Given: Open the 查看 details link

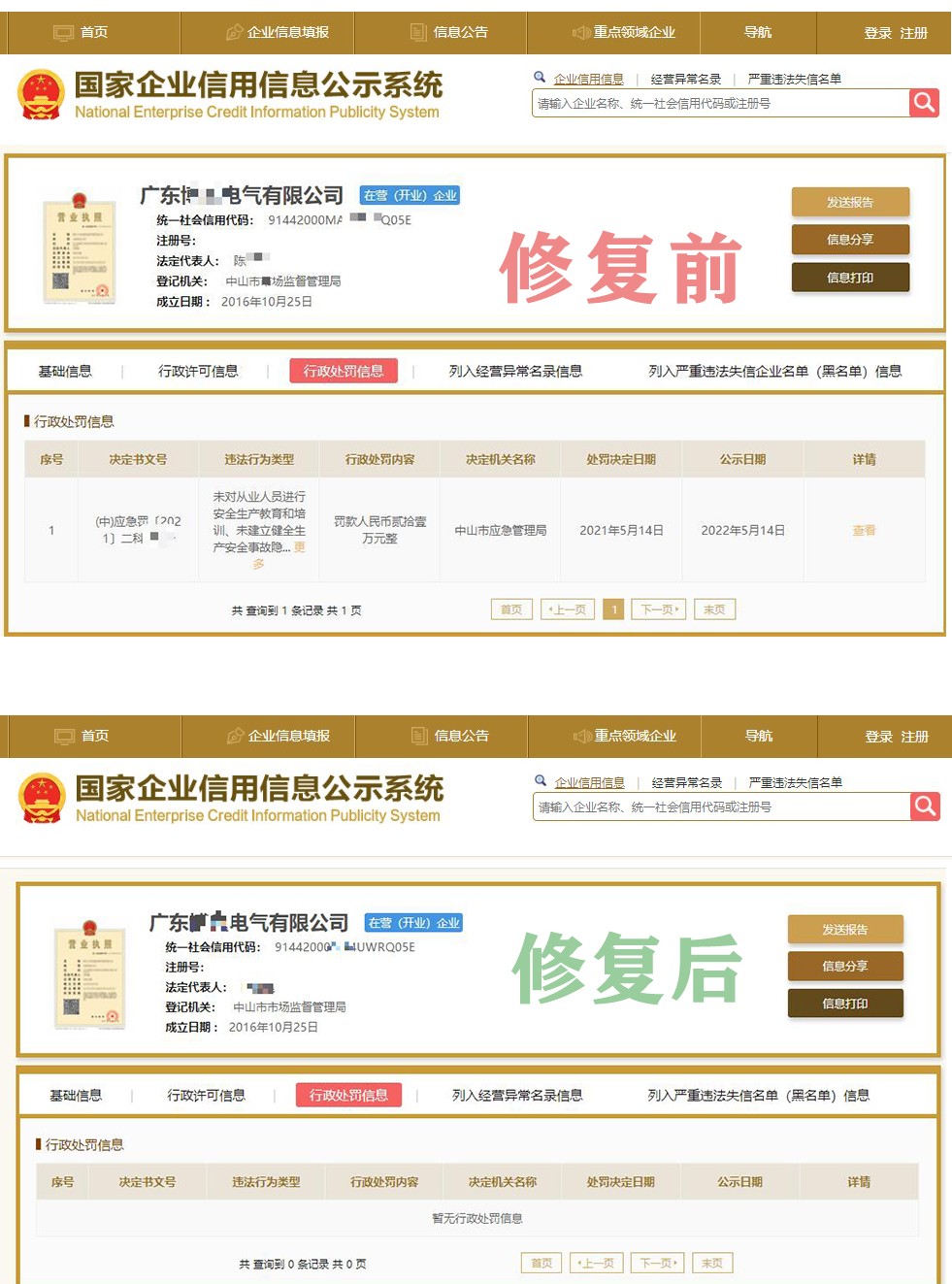Looking at the screenshot, I should point(863,530).
